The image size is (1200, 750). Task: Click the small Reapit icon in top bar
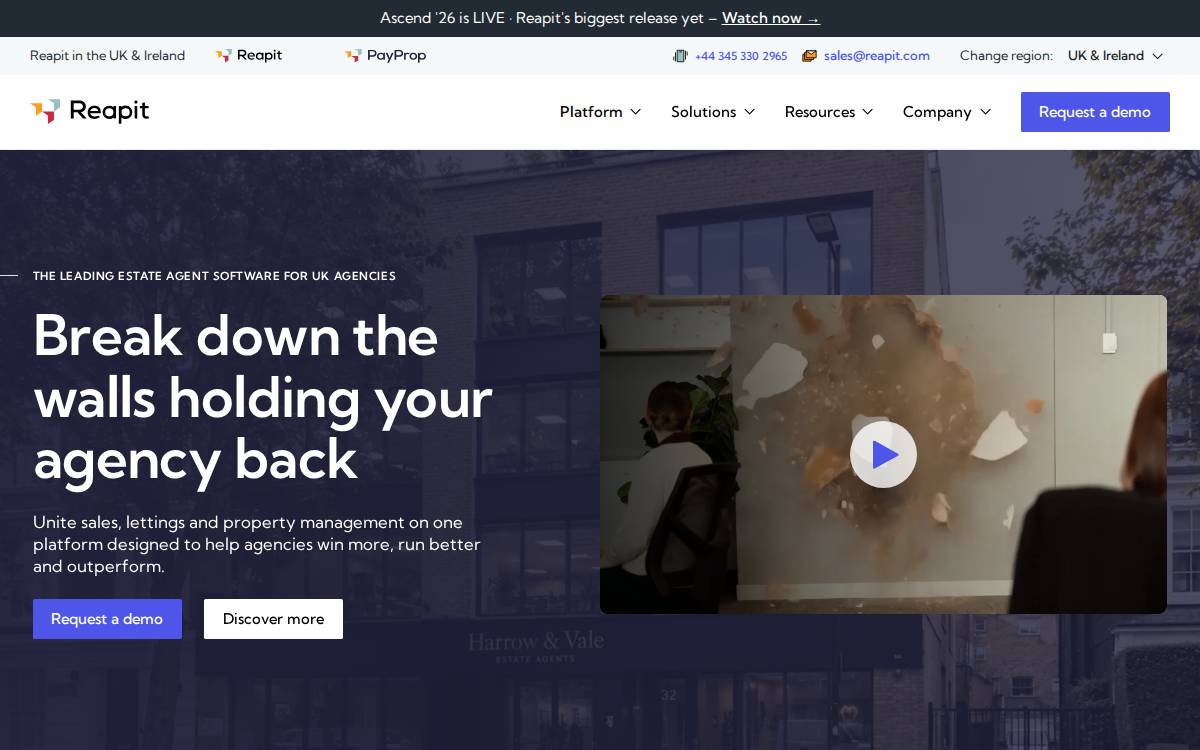coord(224,56)
